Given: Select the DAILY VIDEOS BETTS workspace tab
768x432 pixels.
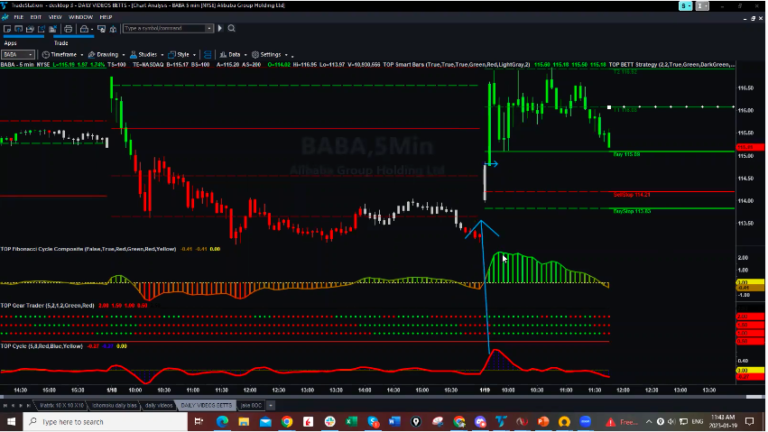Looking at the screenshot, I should (205, 405).
